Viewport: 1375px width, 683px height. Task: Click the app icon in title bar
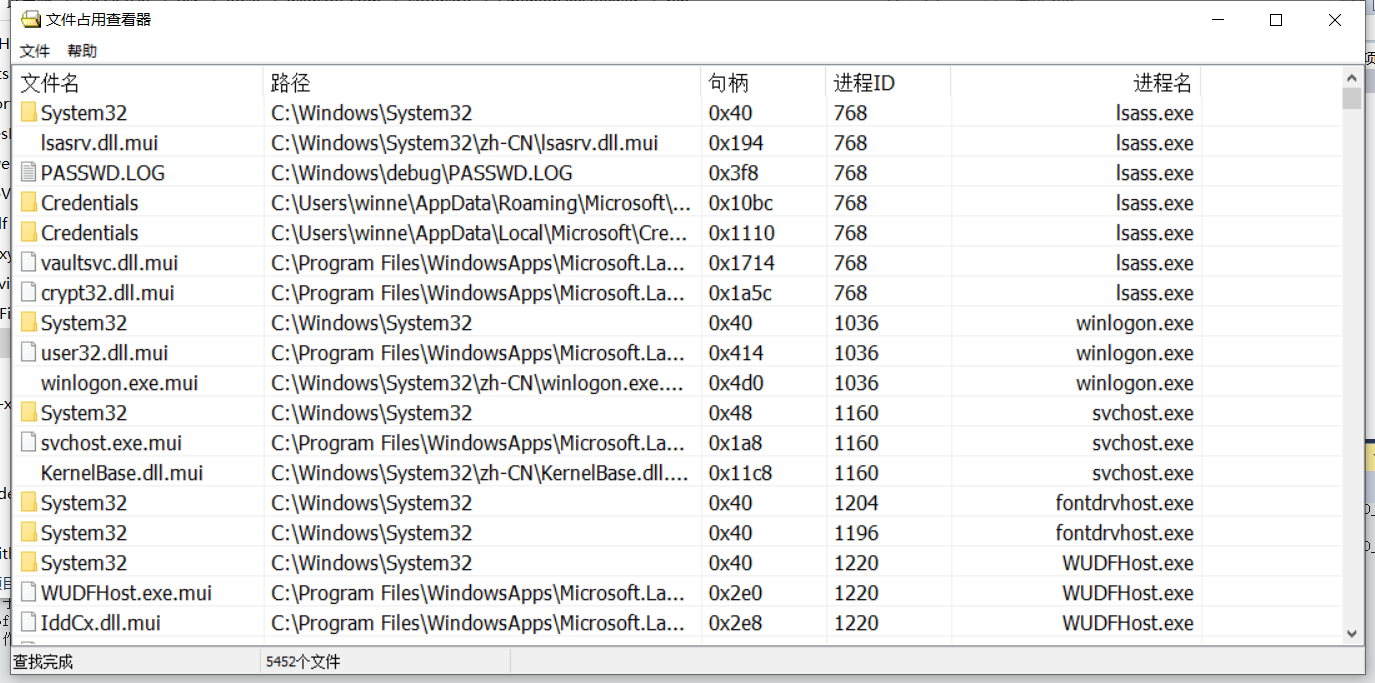(31, 20)
